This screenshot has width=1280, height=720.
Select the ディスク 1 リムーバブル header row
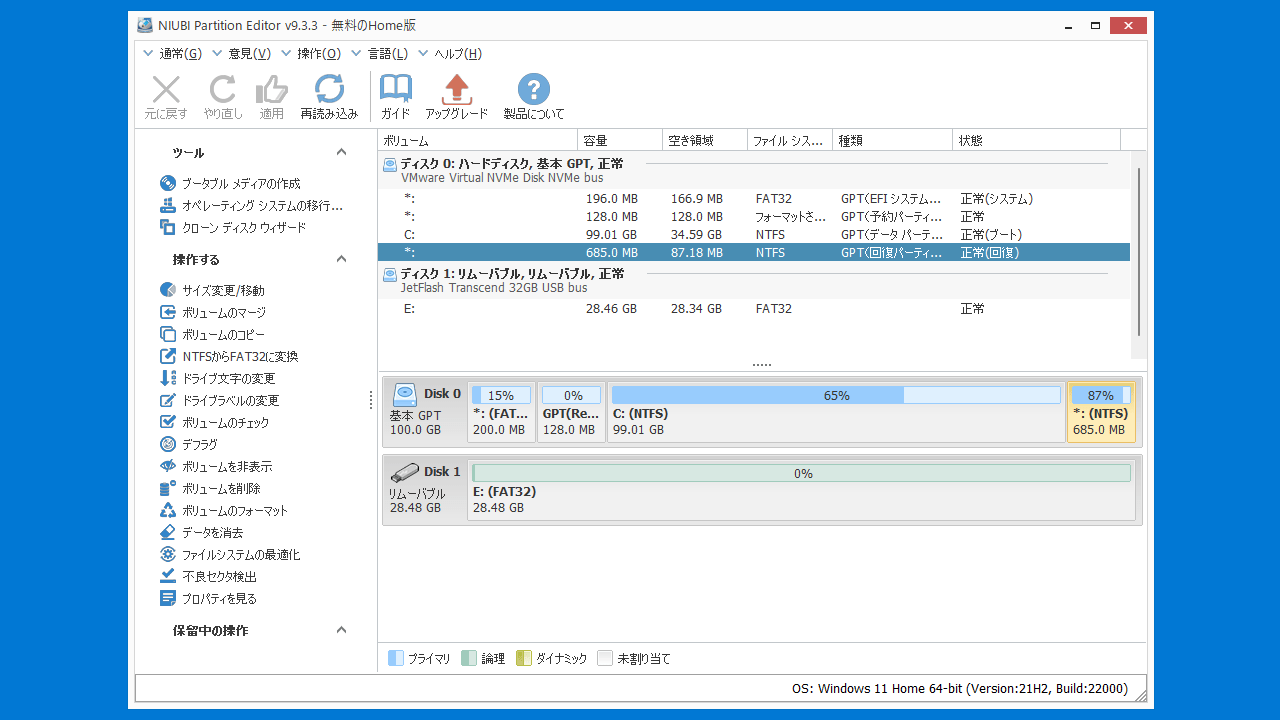coord(754,280)
